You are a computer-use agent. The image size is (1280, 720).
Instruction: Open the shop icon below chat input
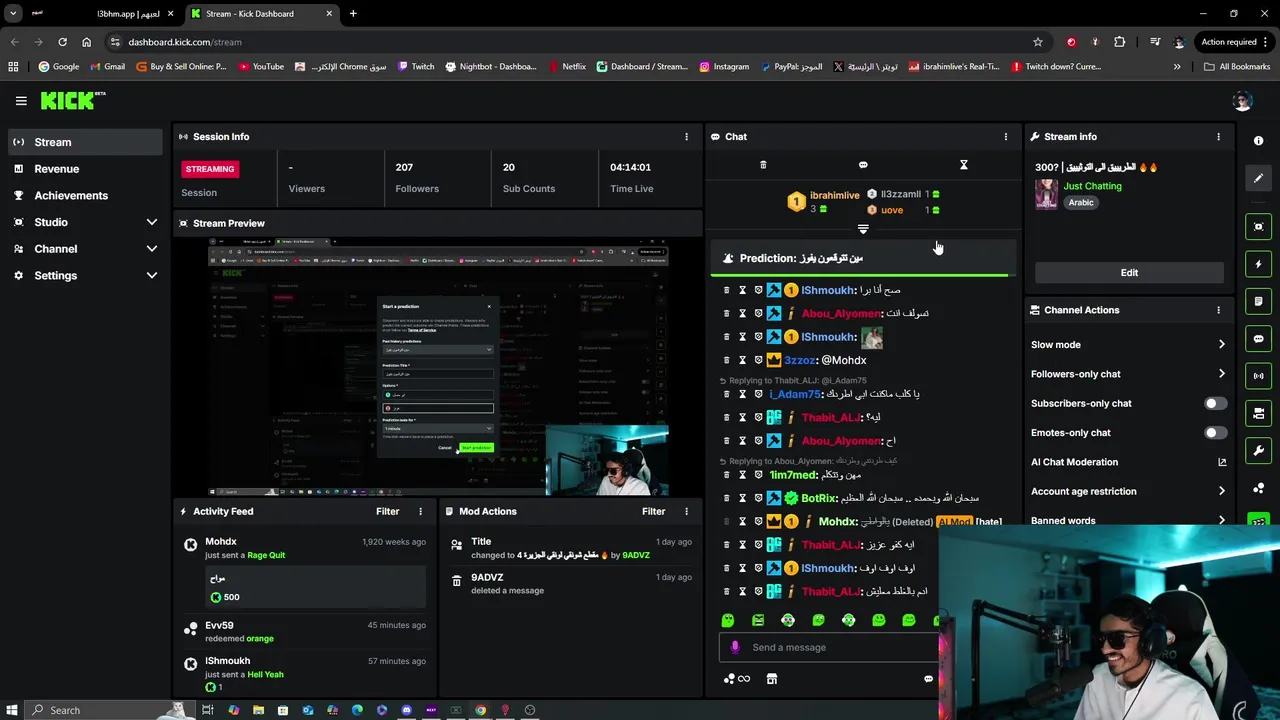(771, 679)
